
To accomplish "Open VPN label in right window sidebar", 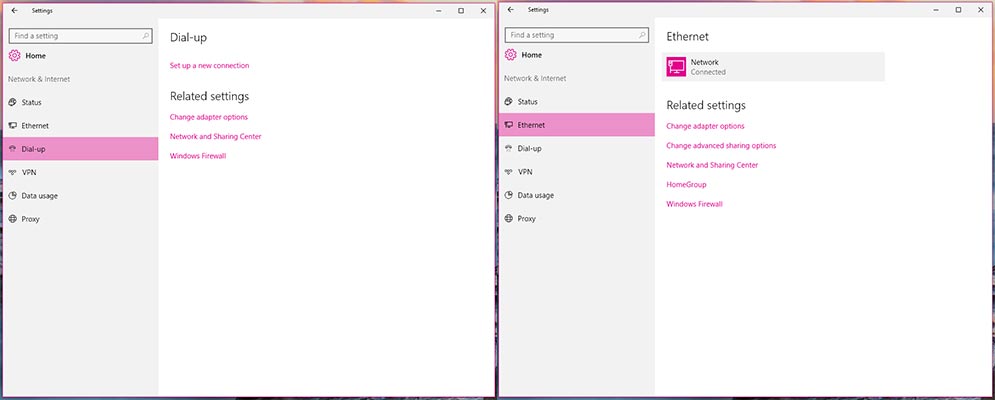I will 525,171.
